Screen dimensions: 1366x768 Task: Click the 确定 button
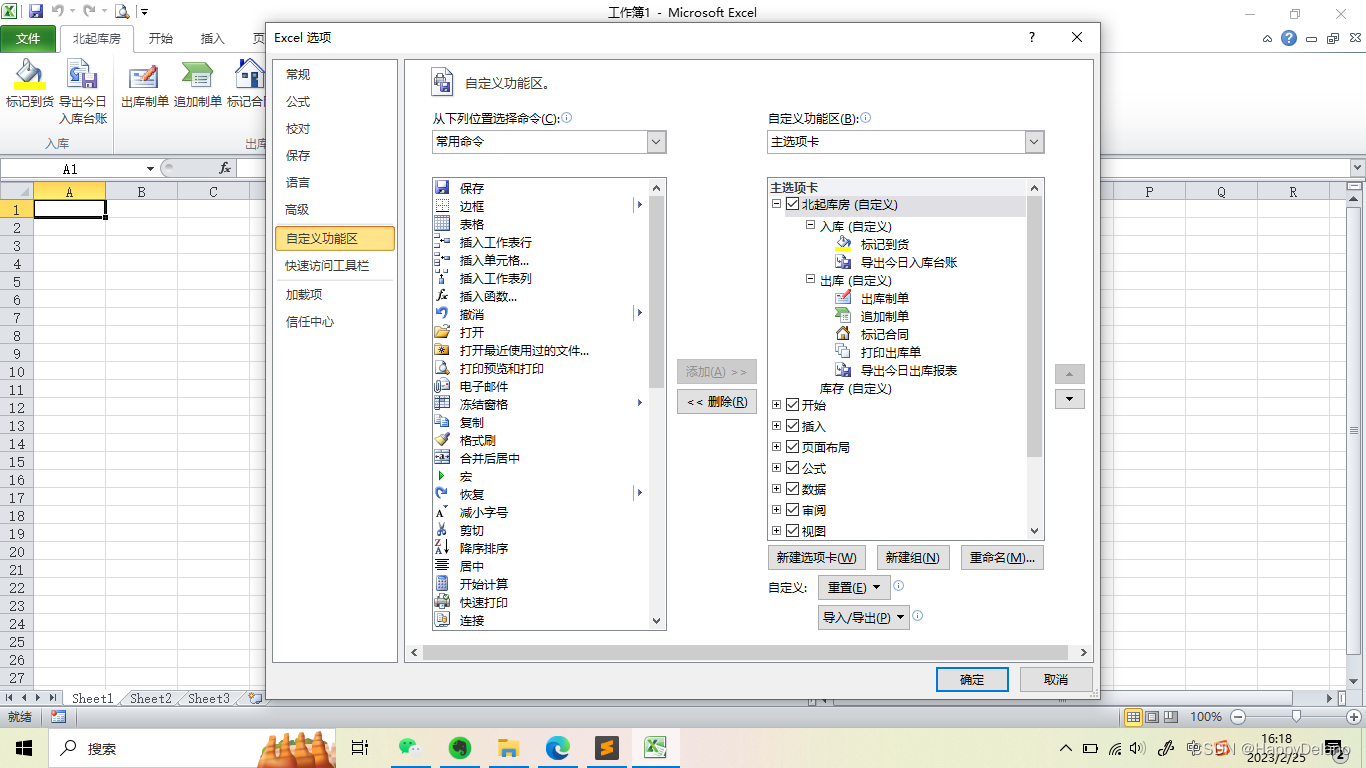pyautogui.click(x=972, y=679)
